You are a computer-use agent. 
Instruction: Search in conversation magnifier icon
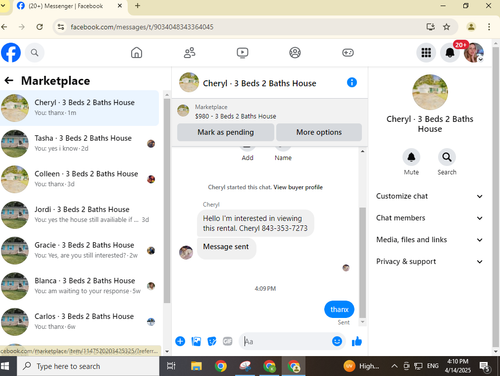[447, 157]
